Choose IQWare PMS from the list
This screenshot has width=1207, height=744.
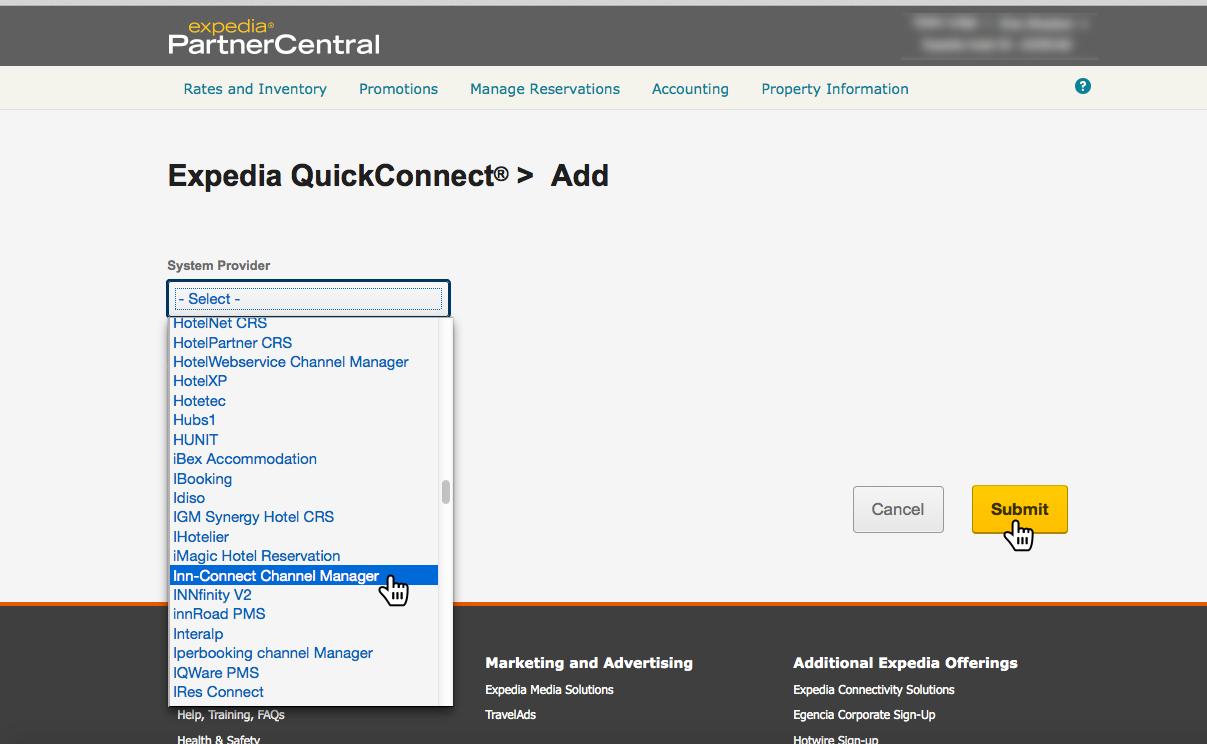216,672
